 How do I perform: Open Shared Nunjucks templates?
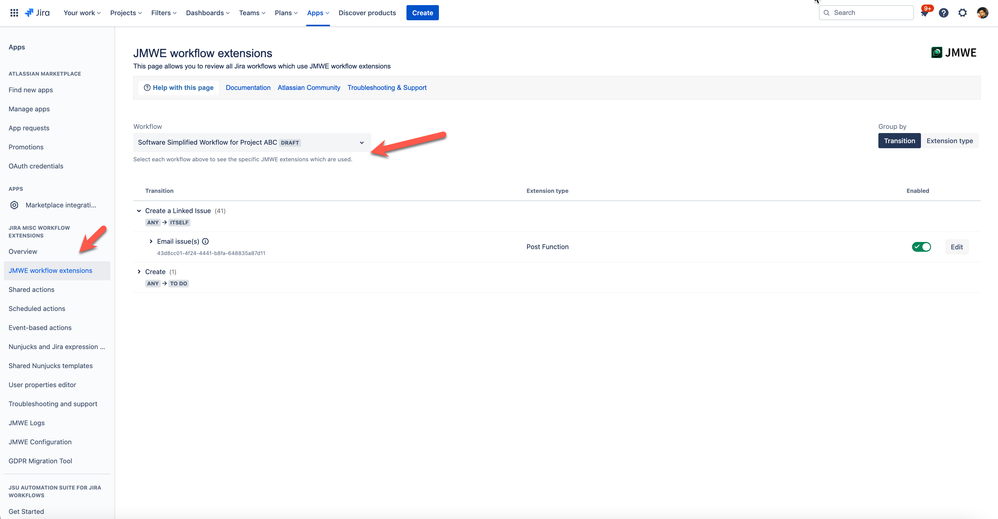point(50,366)
